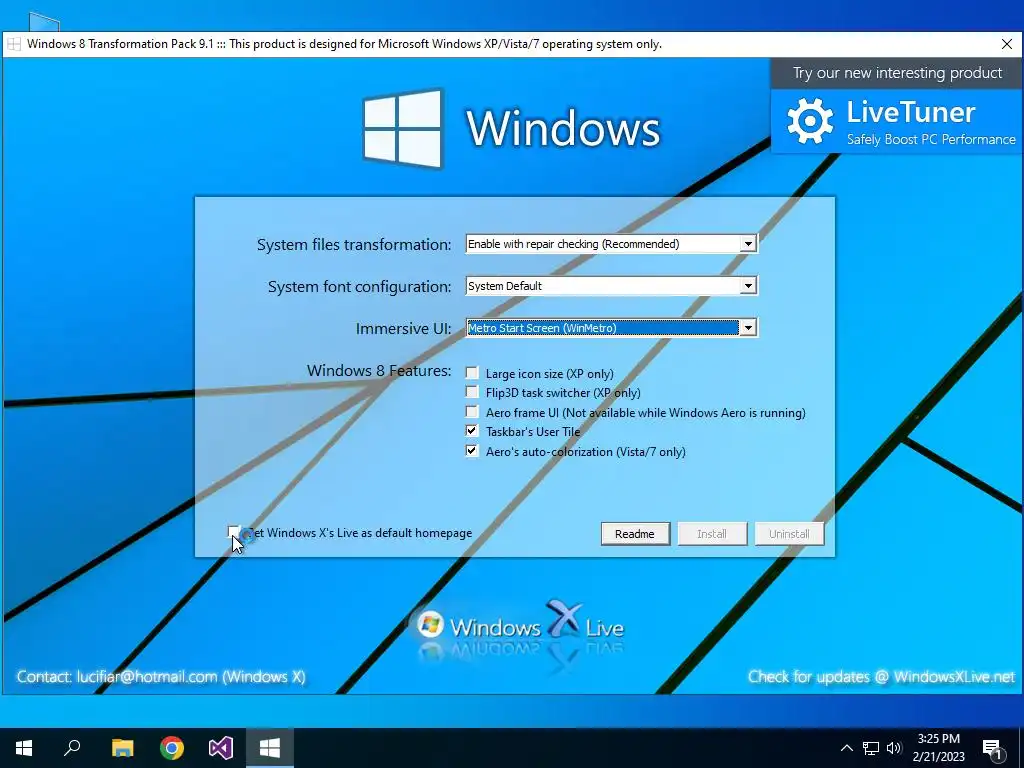Click 'Safely Boost PC Performance' text
Viewport: 1024px width, 768px height.
tap(931, 139)
